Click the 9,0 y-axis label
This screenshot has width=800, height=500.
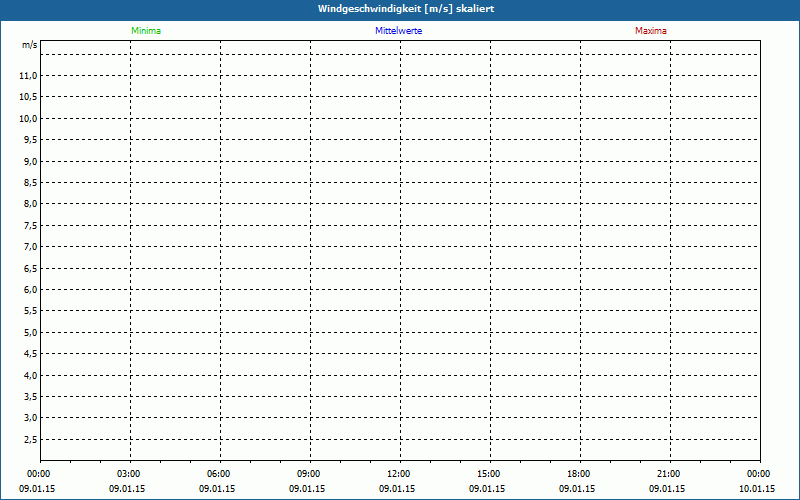31,161
